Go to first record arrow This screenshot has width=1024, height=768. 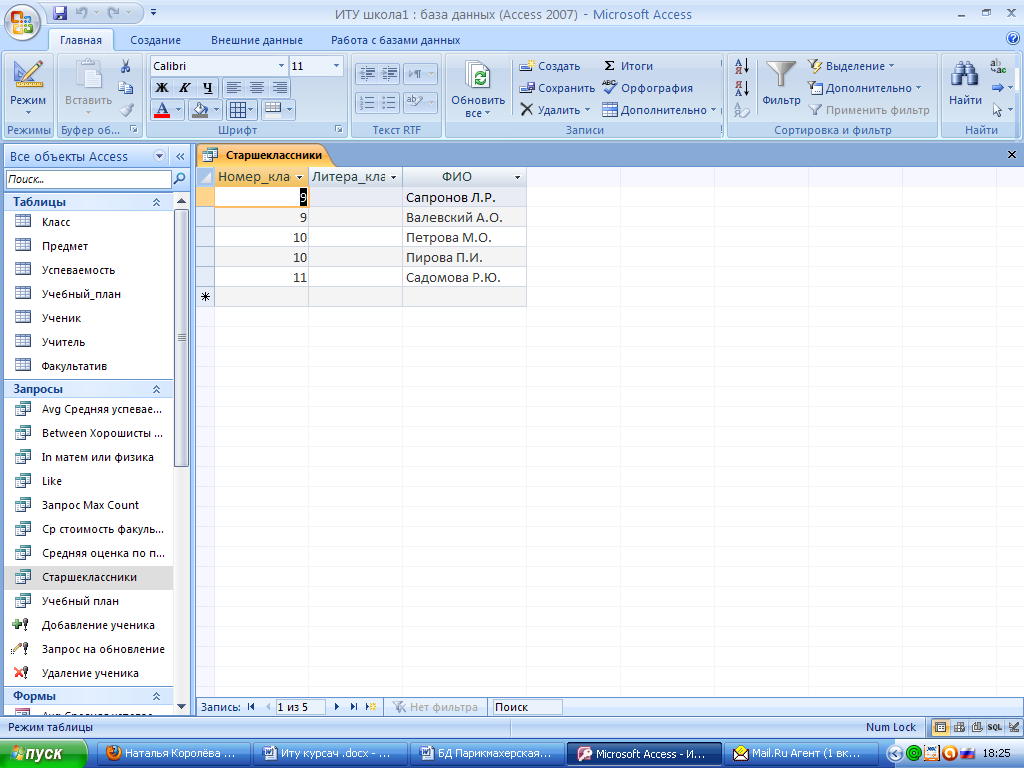click(251, 707)
